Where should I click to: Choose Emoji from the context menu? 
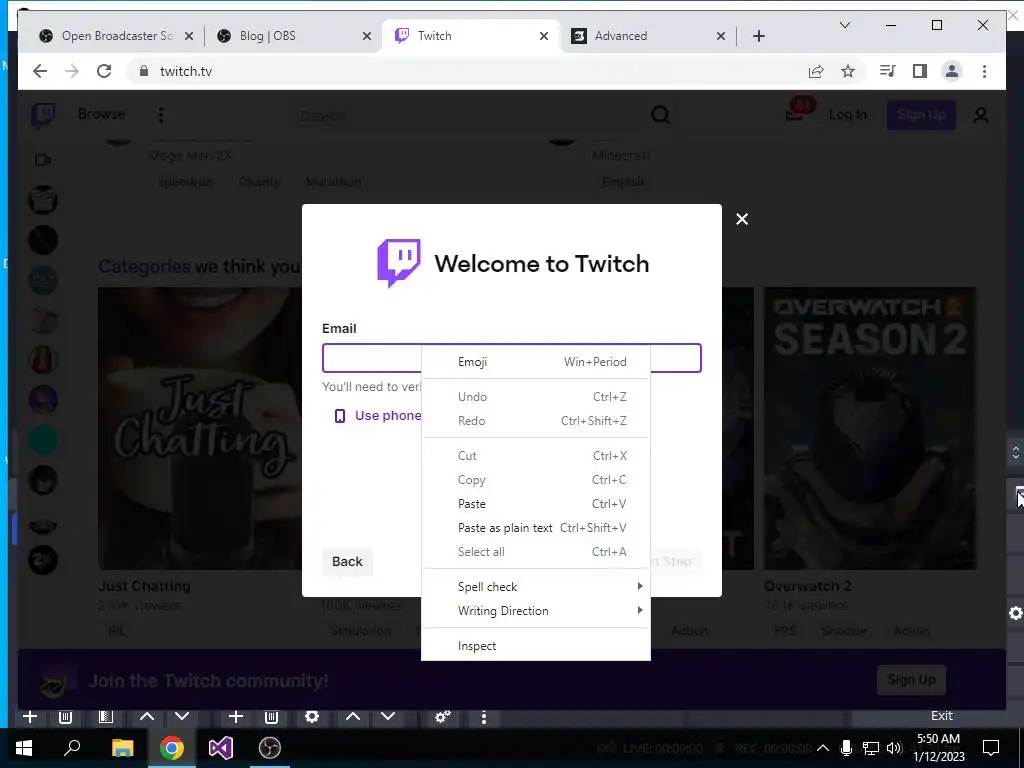click(x=536, y=362)
